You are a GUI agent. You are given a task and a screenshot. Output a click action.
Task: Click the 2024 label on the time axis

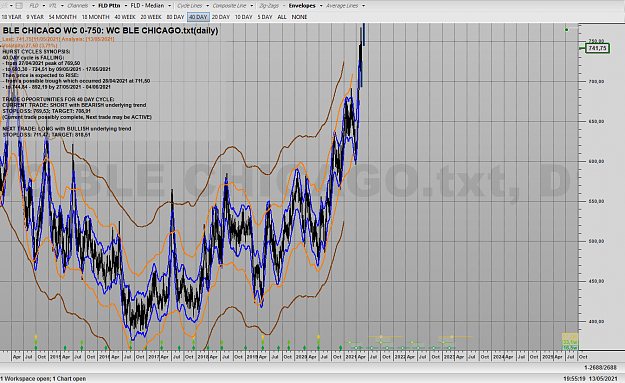point(498,357)
